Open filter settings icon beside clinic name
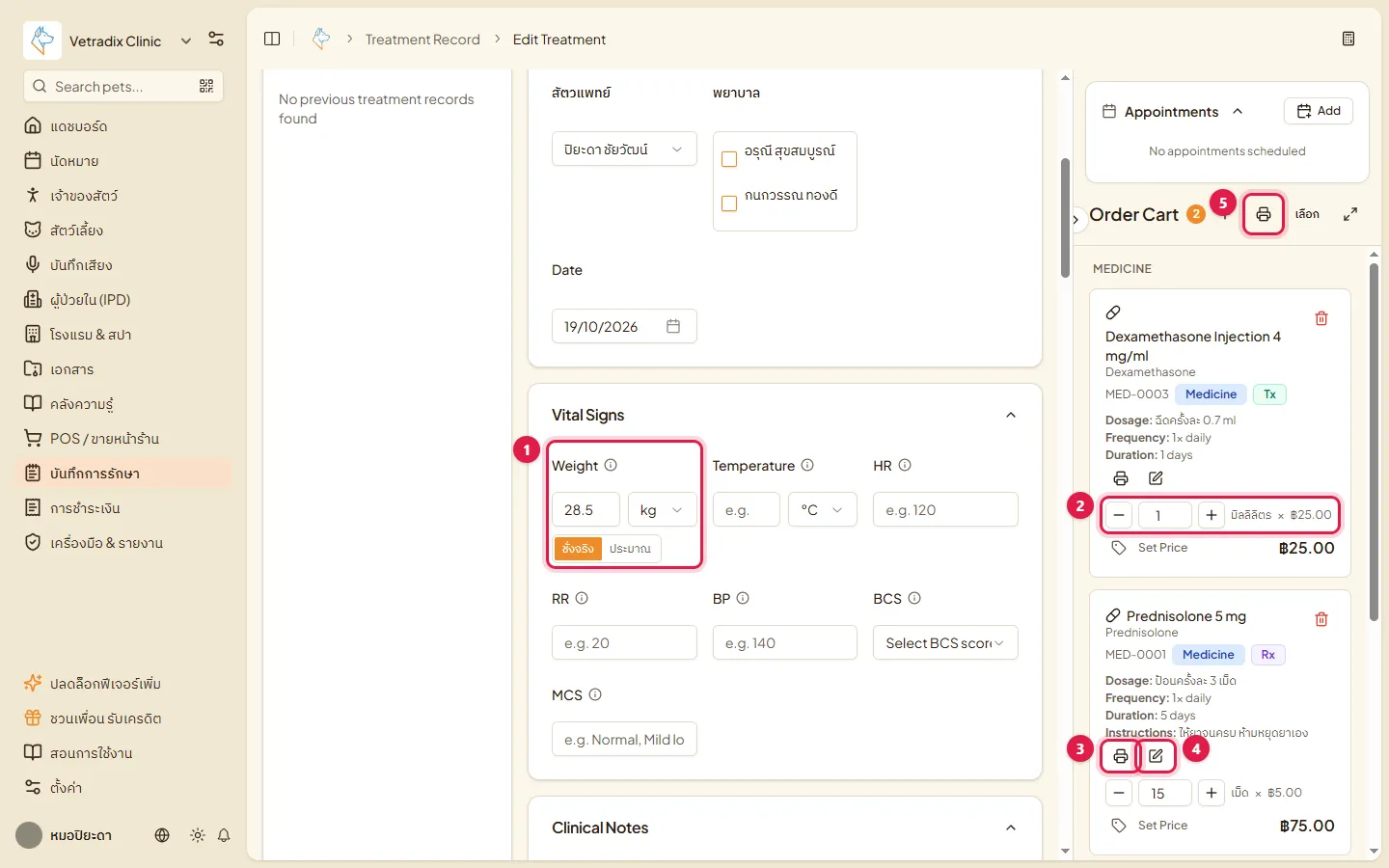This screenshot has height=868, width=1389. tap(216, 40)
